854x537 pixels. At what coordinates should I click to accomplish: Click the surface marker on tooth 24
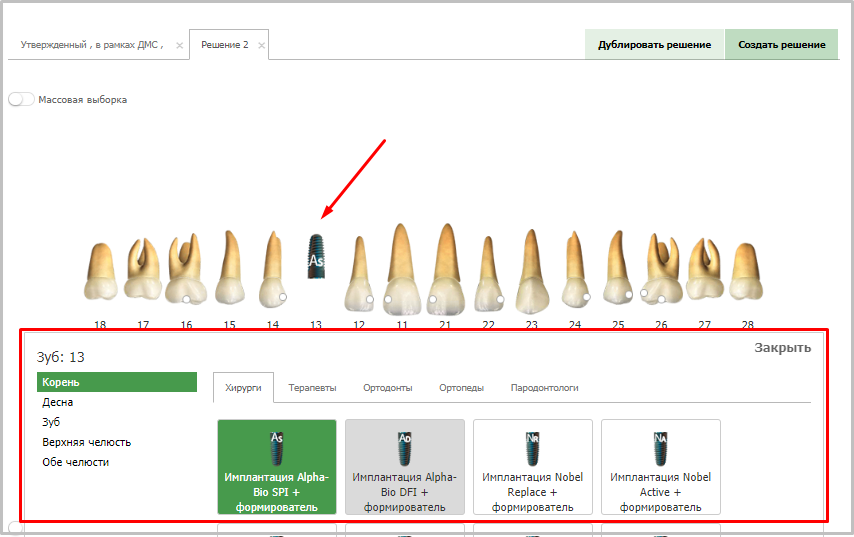click(x=587, y=297)
